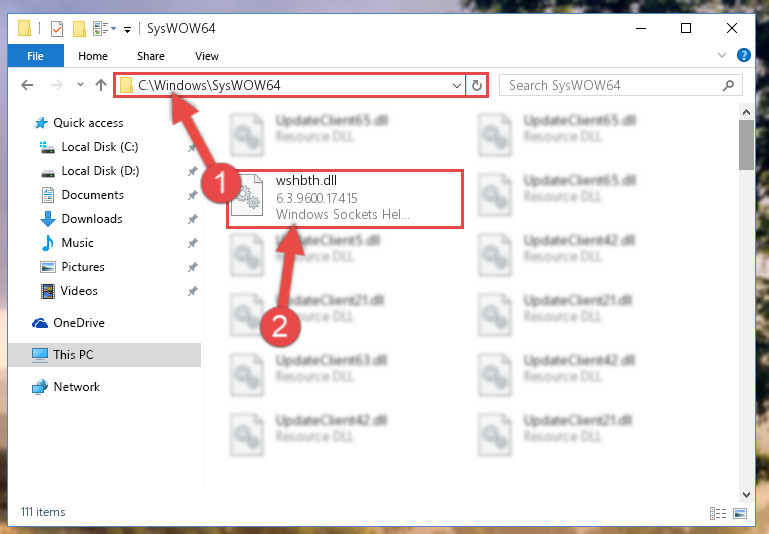The image size is (769, 534).
Task: Click the up-one-level arrow
Action: pyautogui.click(x=101, y=85)
